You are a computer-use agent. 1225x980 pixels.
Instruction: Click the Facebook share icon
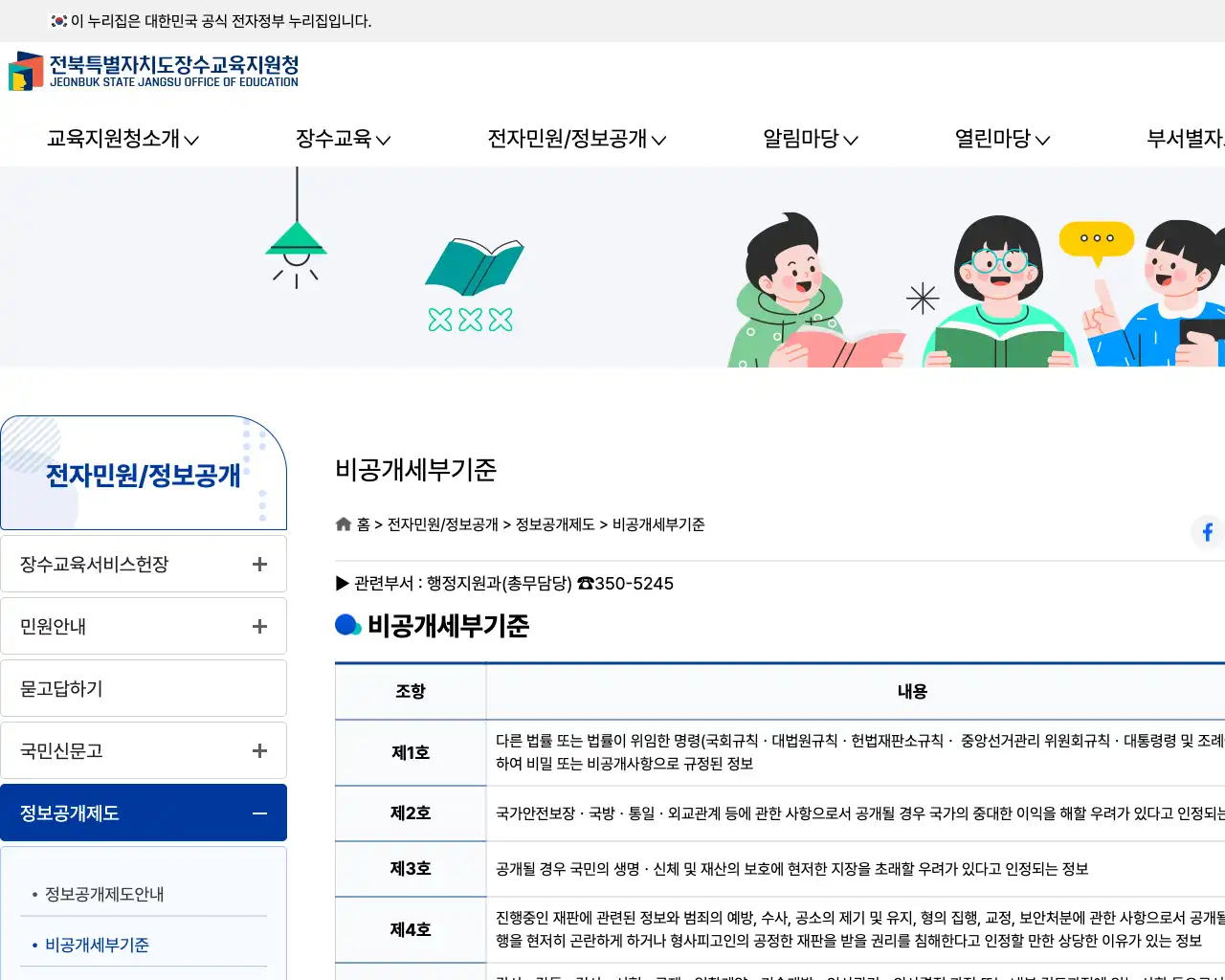(x=1207, y=531)
